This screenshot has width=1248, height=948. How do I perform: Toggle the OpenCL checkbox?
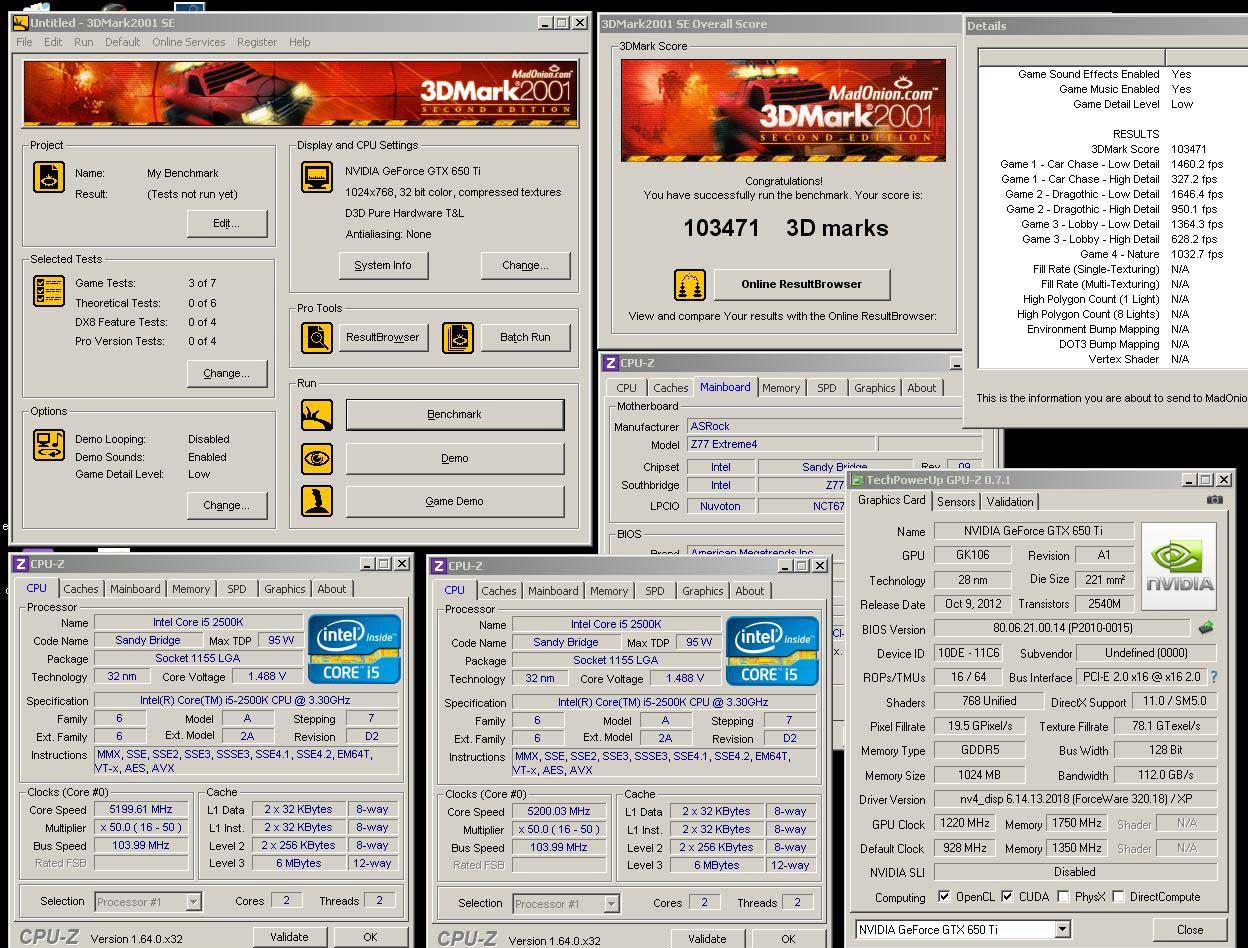944,896
